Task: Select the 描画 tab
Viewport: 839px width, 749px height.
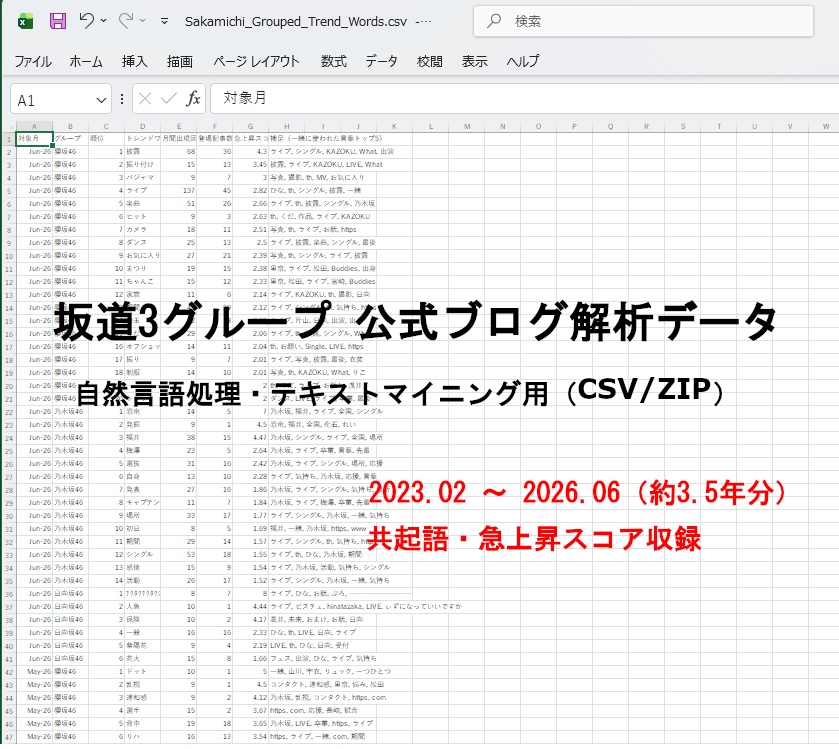Action: click(180, 62)
